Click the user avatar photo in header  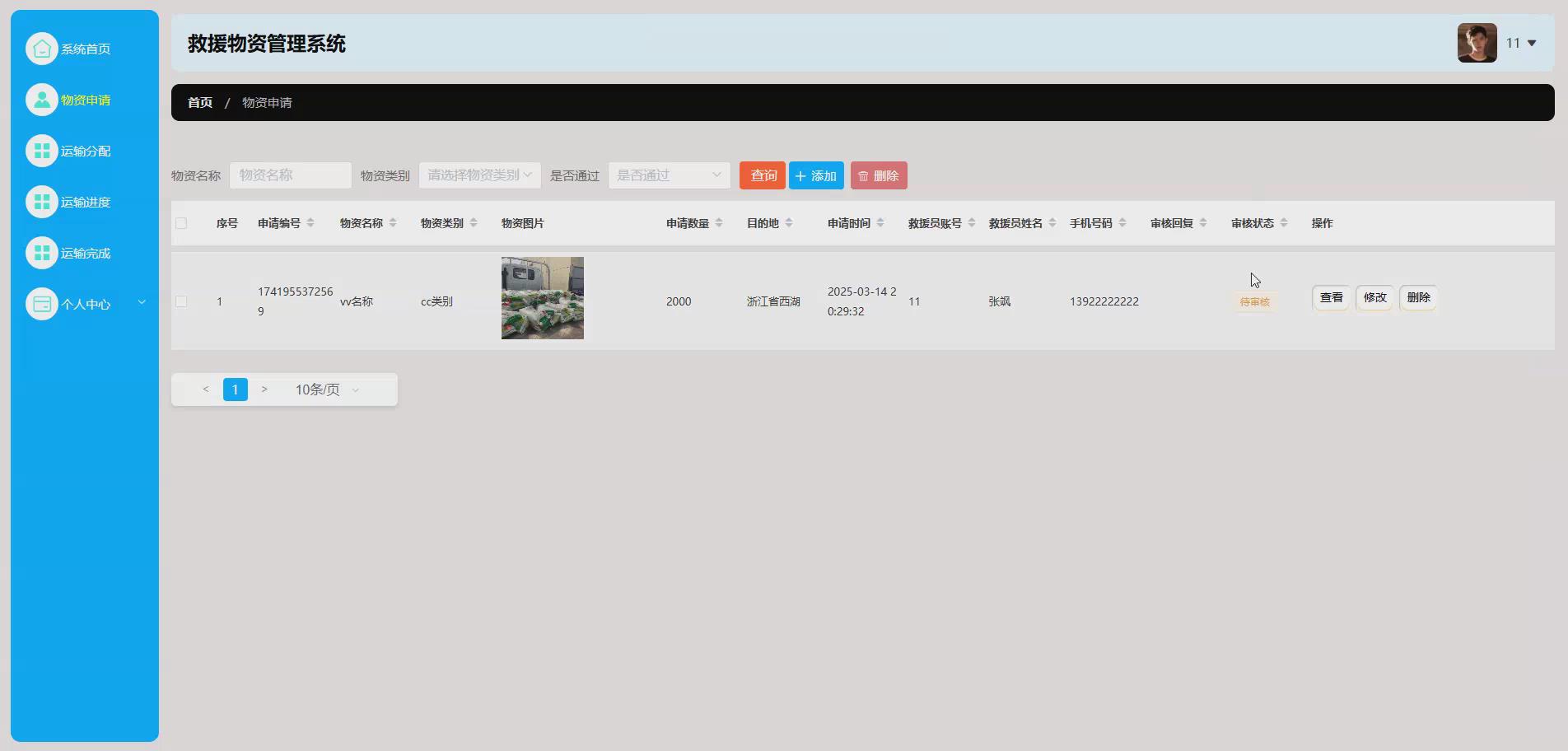(1477, 43)
